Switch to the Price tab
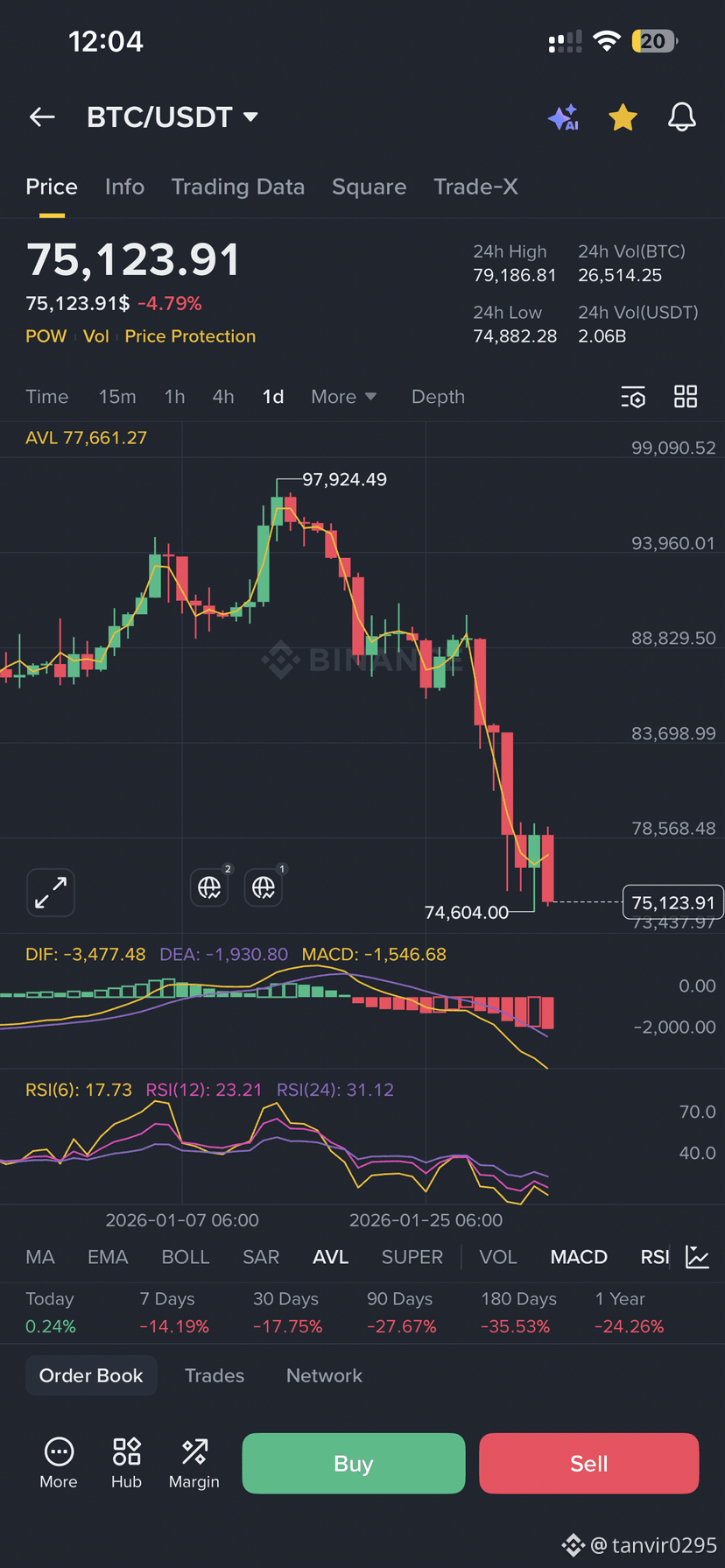Image resolution: width=725 pixels, height=1568 pixels. 52,187
